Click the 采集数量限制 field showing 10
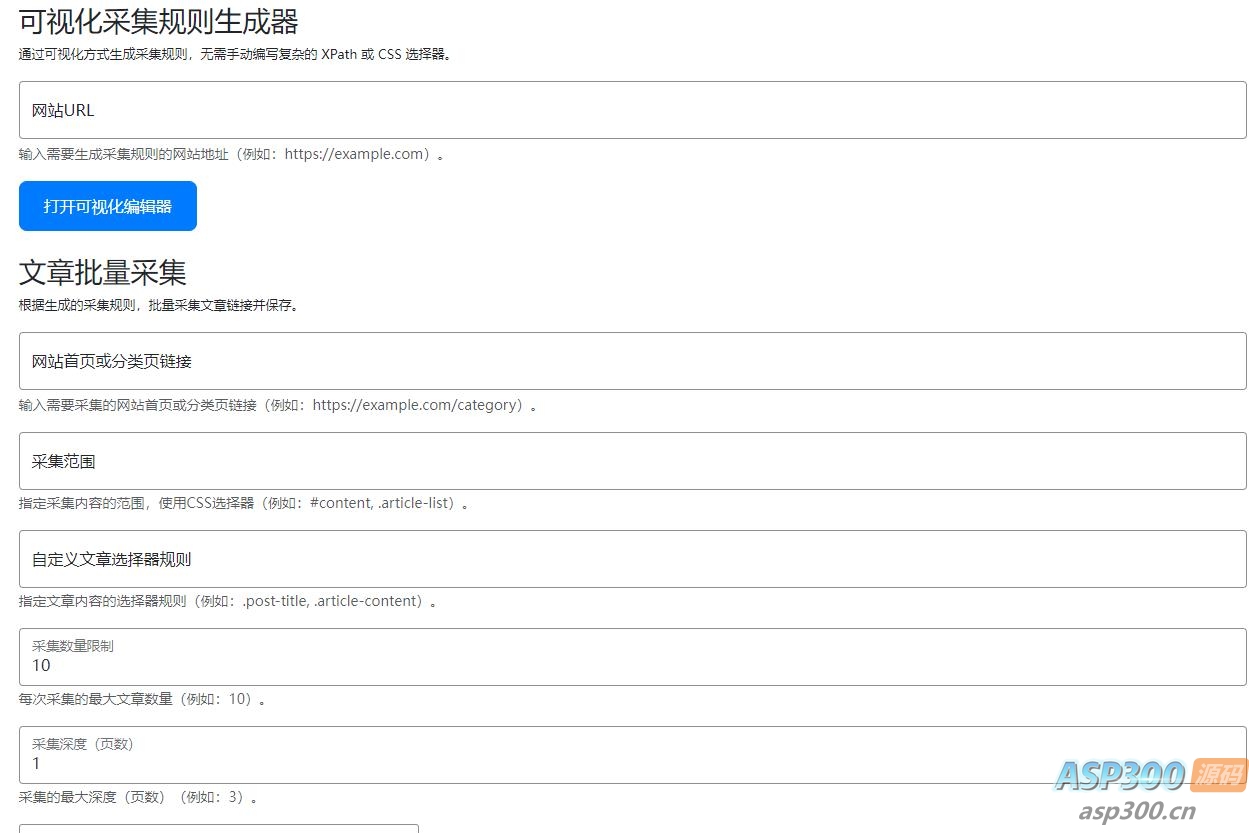1249x833 pixels. (632, 657)
